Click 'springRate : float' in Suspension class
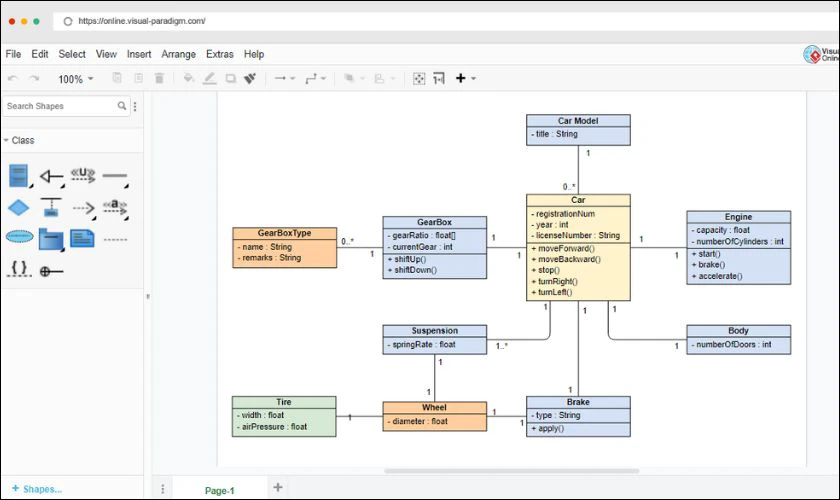The height and width of the screenshot is (500, 840). tap(424, 345)
